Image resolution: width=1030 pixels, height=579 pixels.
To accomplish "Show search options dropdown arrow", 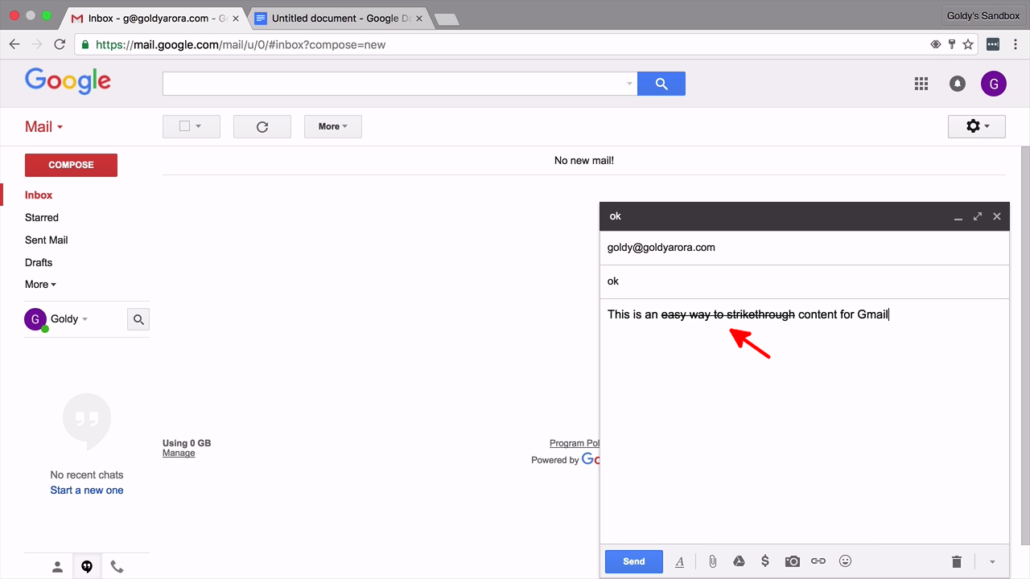I will click(629, 83).
